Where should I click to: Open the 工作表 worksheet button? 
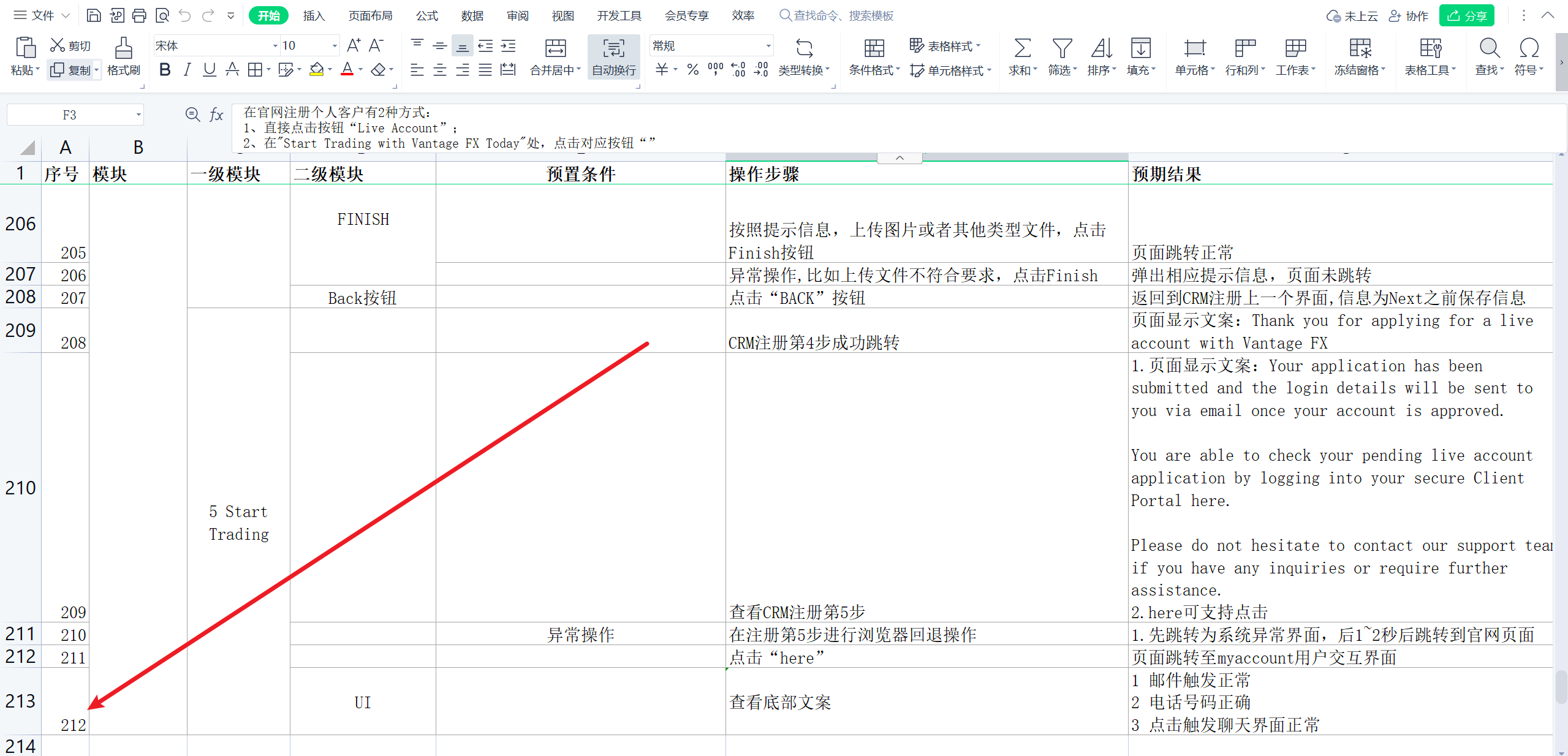[1295, 56]
